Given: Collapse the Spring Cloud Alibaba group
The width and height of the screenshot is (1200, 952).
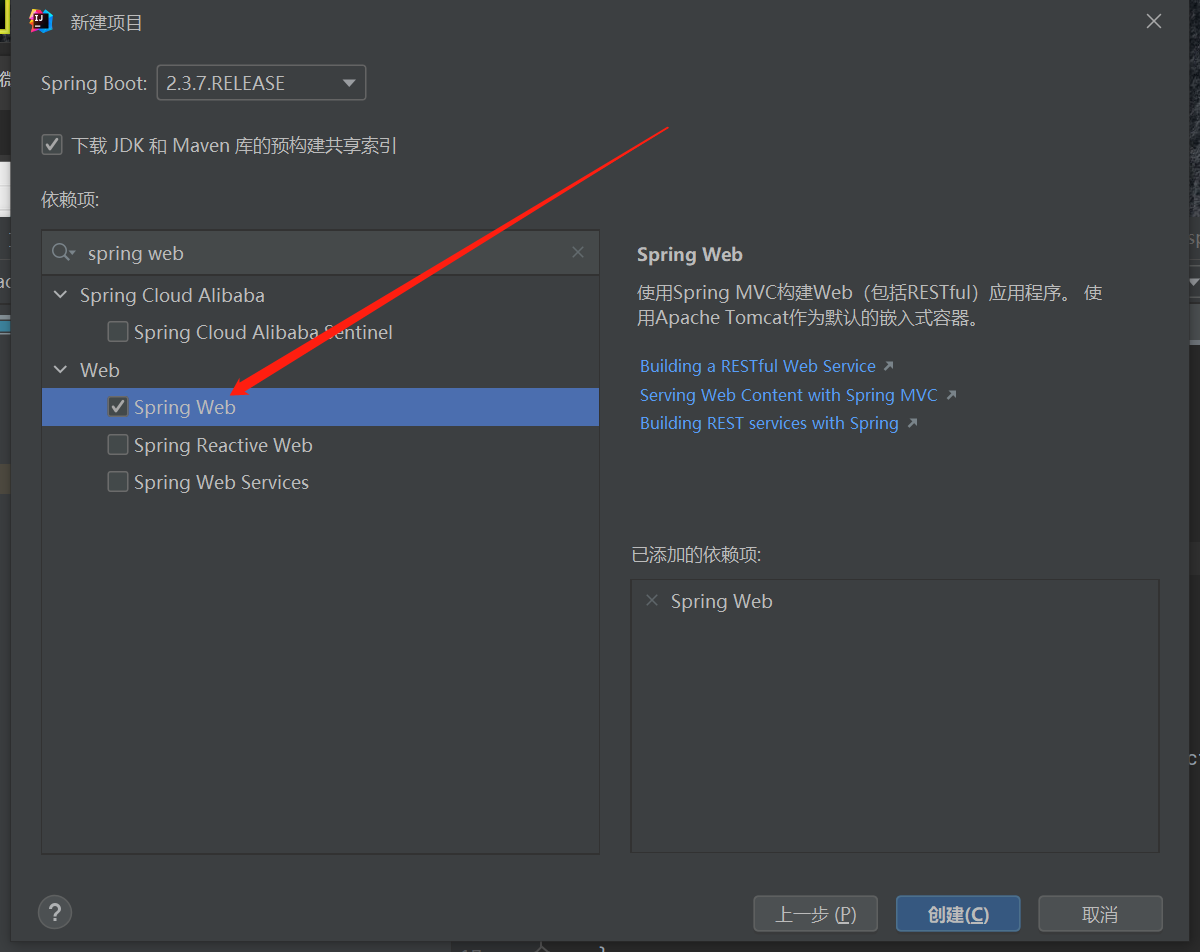Looking at the screenshot, I should pyautogui.click(x=61, y=295).
